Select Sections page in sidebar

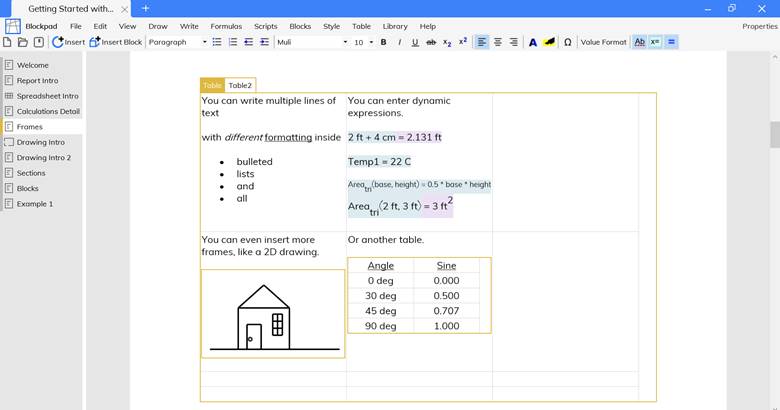tap(42, 173)
